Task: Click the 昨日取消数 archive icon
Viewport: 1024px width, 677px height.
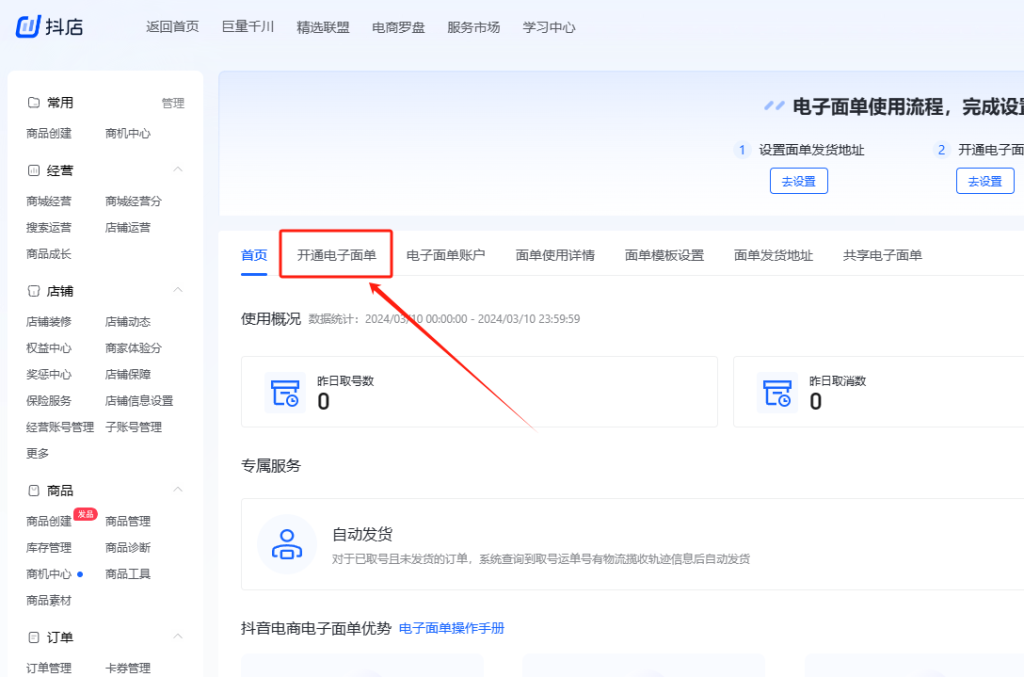Action: click(777, 392)
